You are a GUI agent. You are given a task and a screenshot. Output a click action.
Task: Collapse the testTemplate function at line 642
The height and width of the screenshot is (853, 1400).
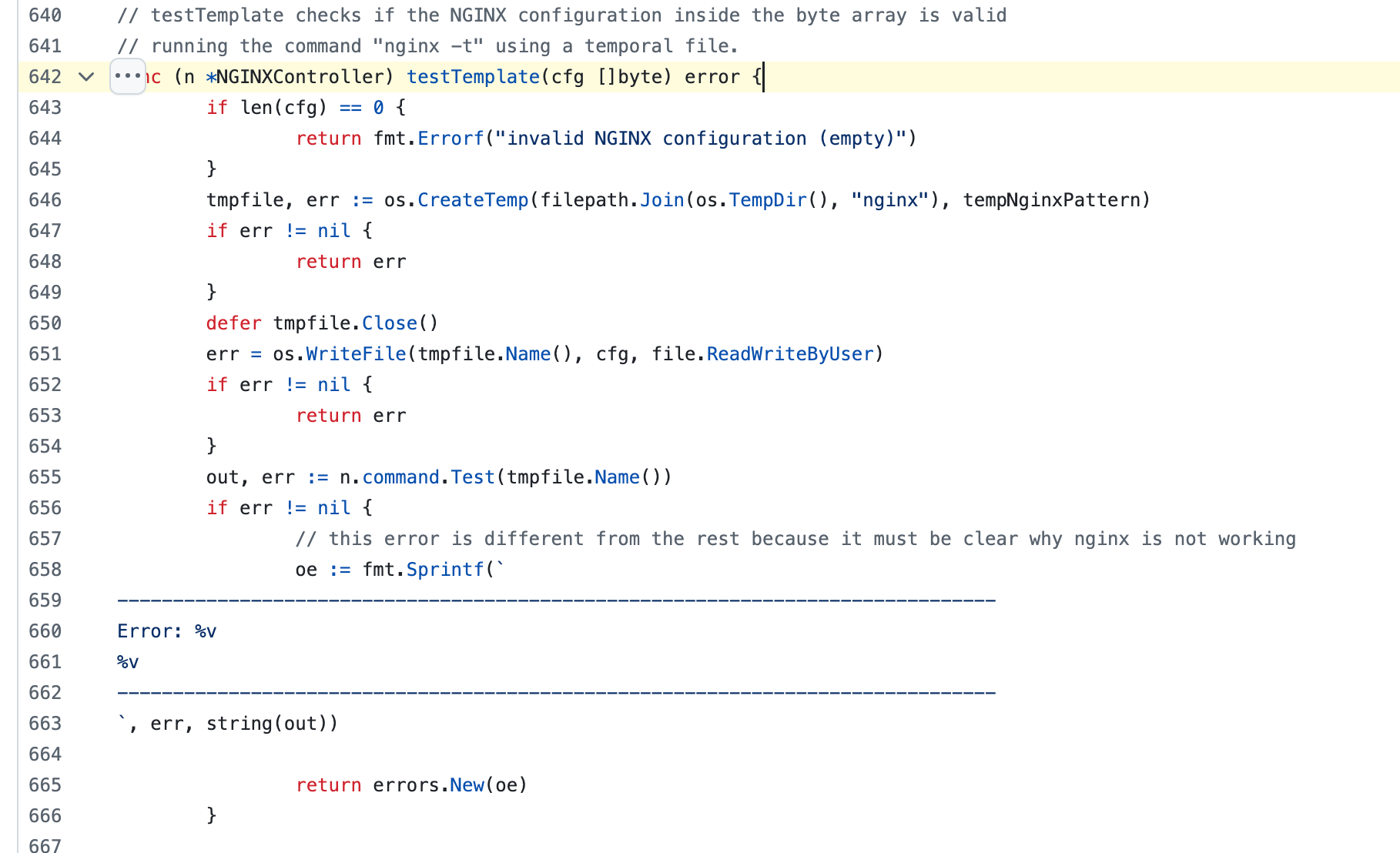tap(86, 76)
